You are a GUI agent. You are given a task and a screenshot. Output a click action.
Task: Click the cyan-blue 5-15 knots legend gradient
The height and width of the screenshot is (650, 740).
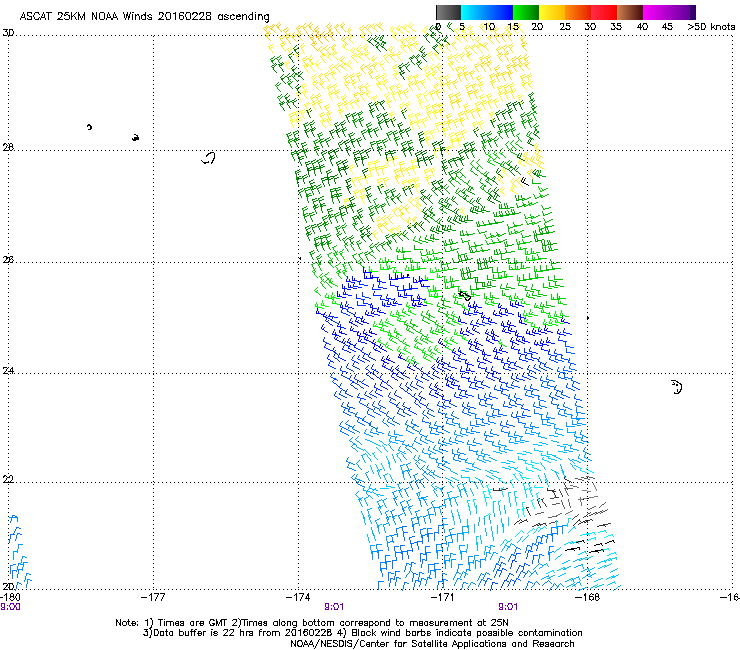coord(487,12)
